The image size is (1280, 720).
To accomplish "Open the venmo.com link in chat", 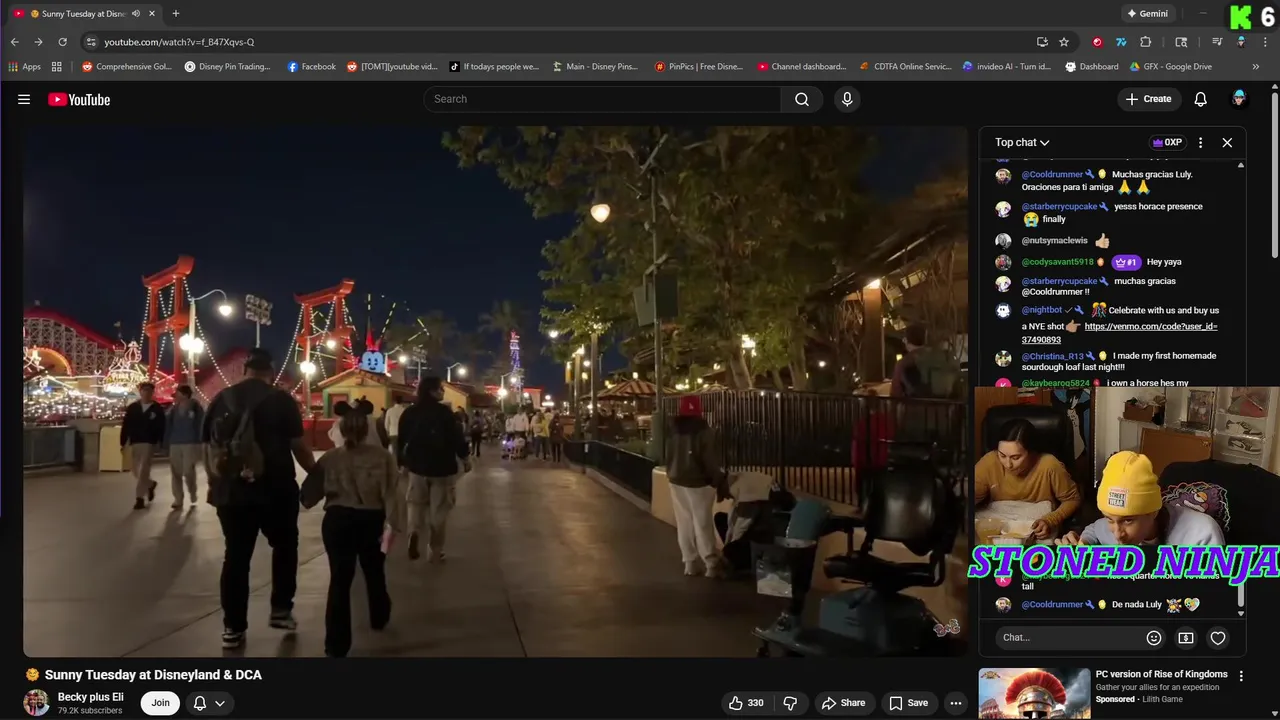I will coord(1119,333).
